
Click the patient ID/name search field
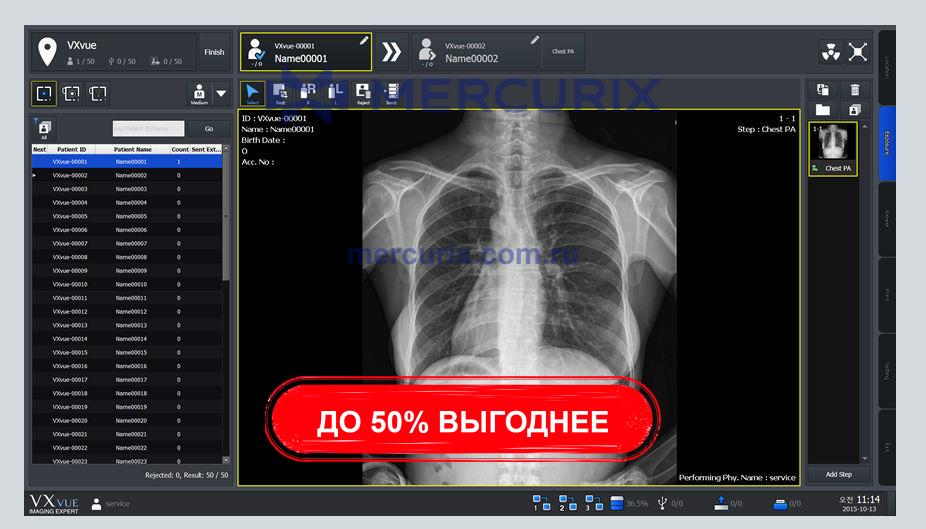(148, 129)
